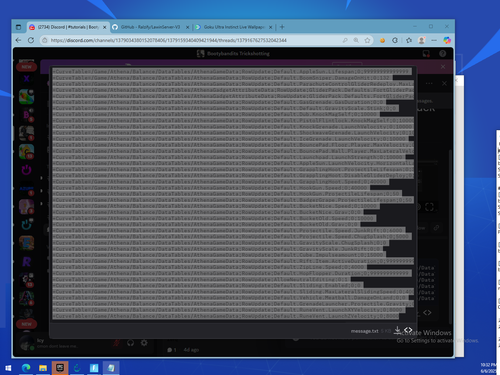This screenshot has width=500, height=375.
Task: Click the Default.Sliding.Enabled line
Action: [208, 285]
